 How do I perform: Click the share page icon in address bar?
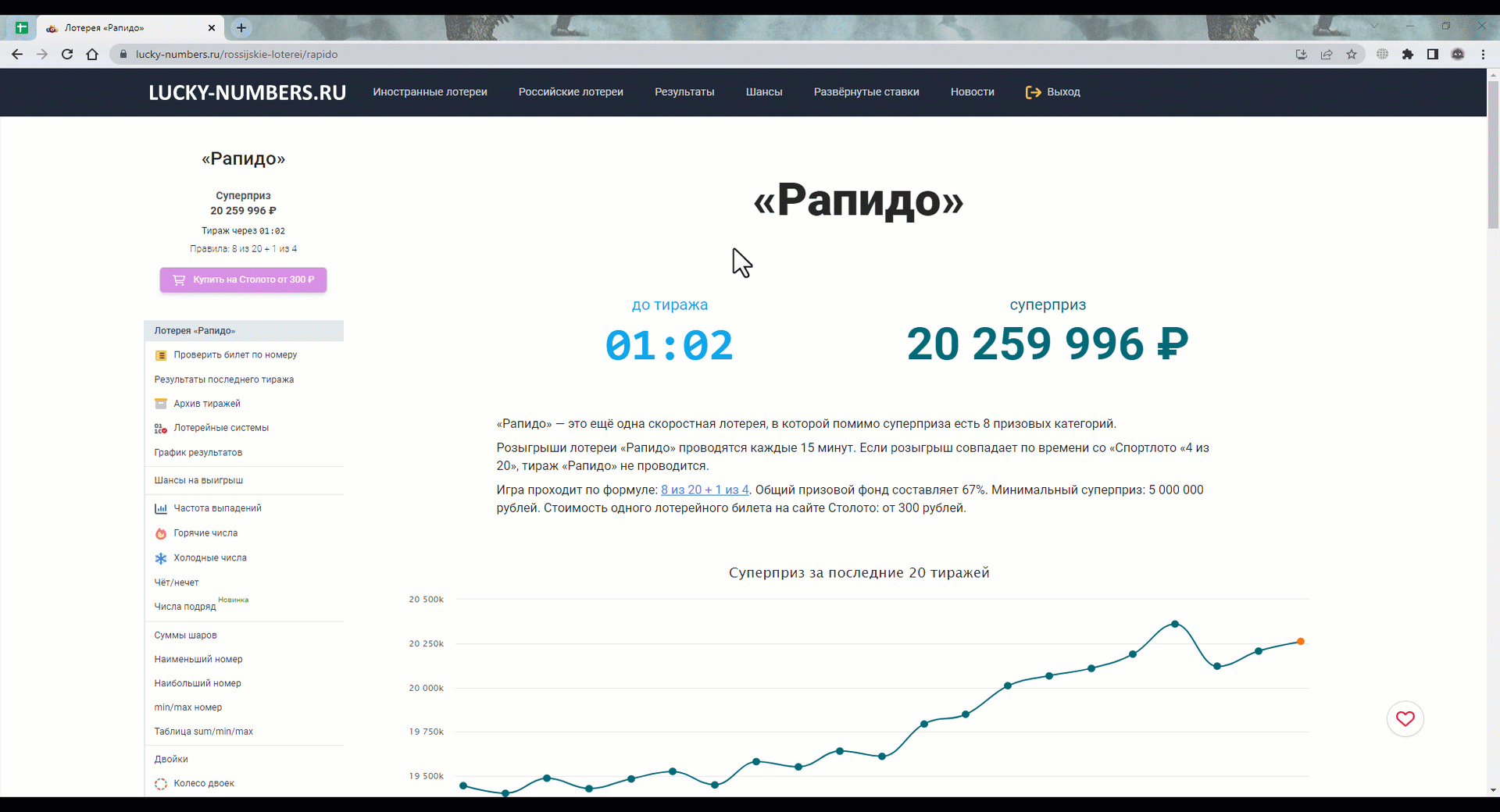click(x=1327, y=55)
